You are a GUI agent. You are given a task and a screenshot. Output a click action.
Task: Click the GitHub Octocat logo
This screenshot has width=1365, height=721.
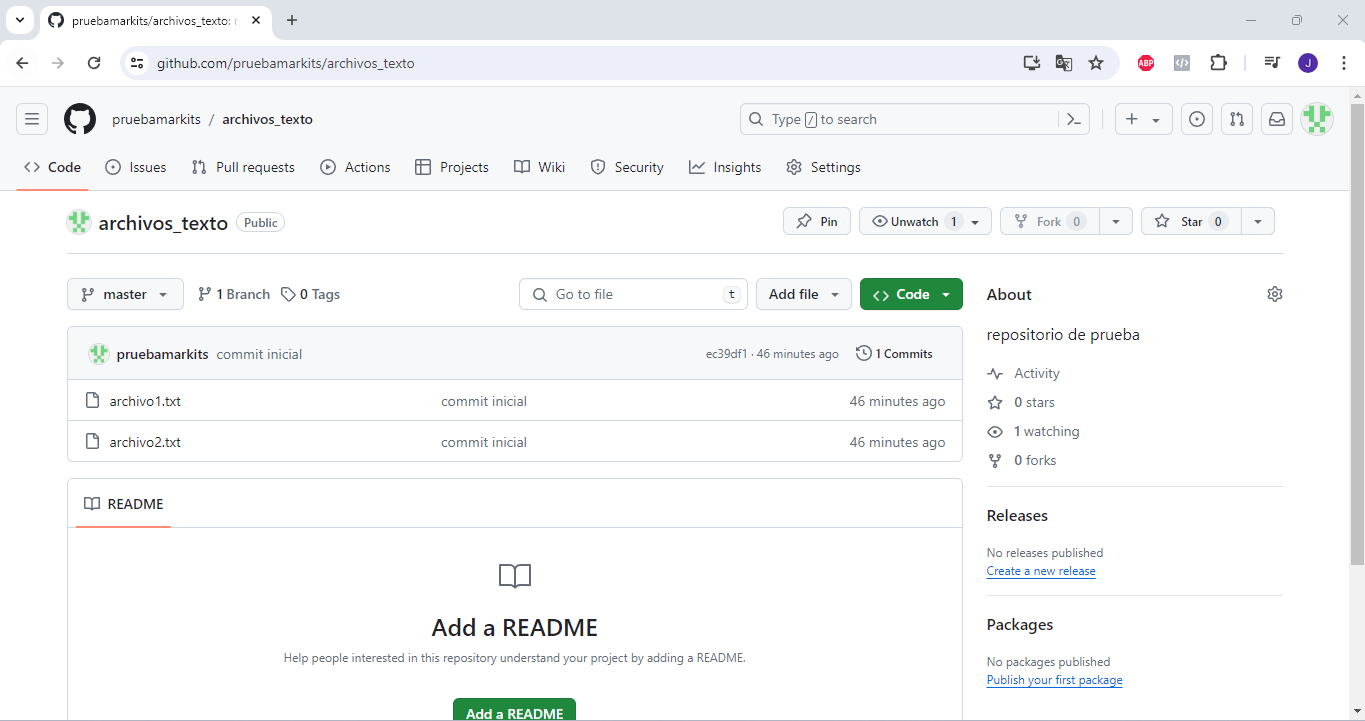point(80,119)
